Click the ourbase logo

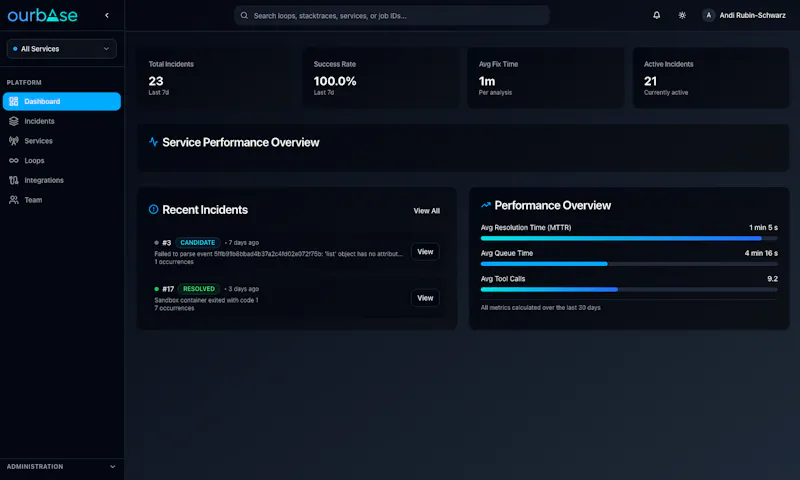[x=42, y=15]
